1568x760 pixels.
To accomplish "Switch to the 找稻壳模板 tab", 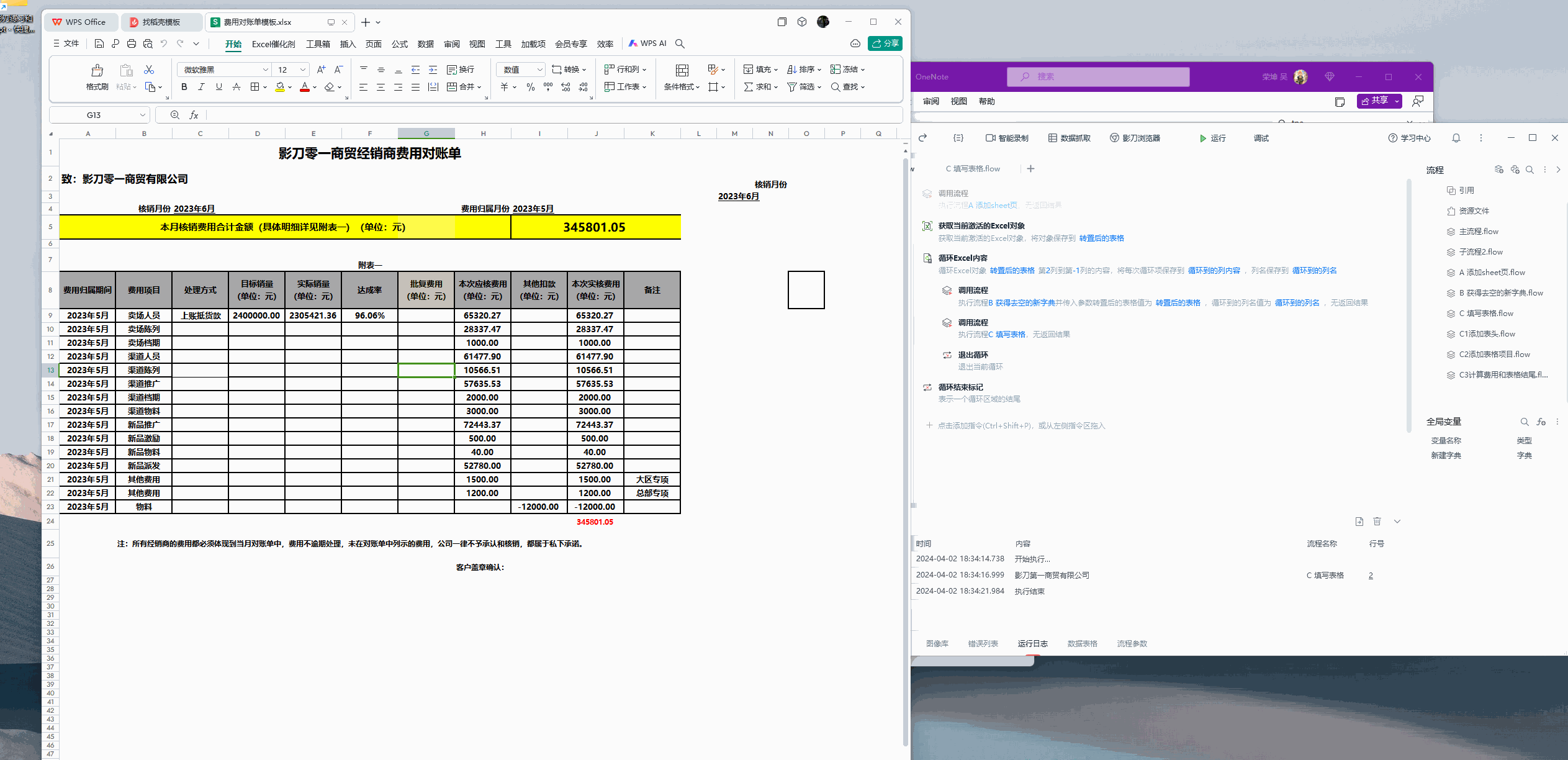I will coord(161,22).
